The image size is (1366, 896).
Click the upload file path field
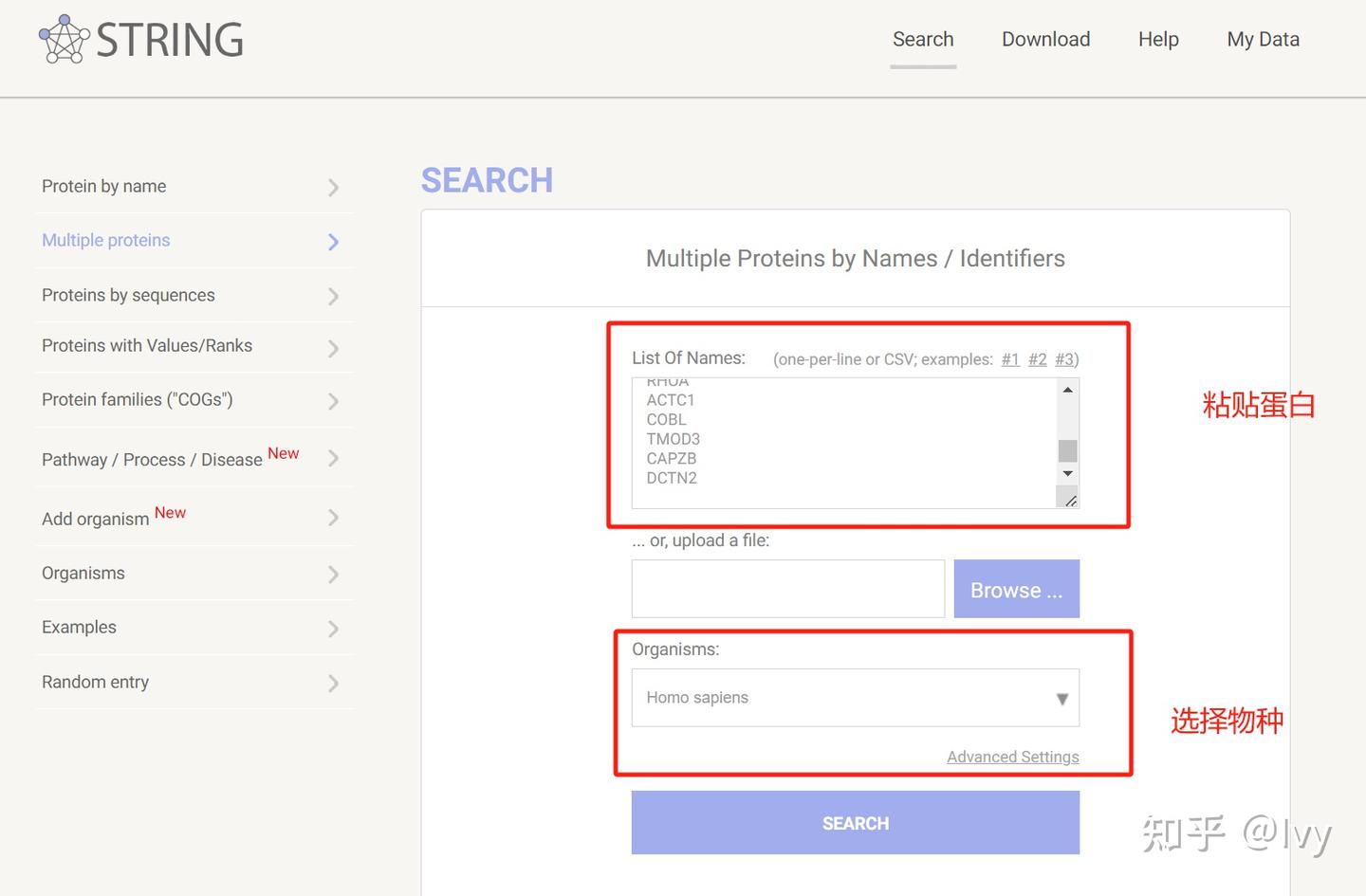[x=787, y=589]
